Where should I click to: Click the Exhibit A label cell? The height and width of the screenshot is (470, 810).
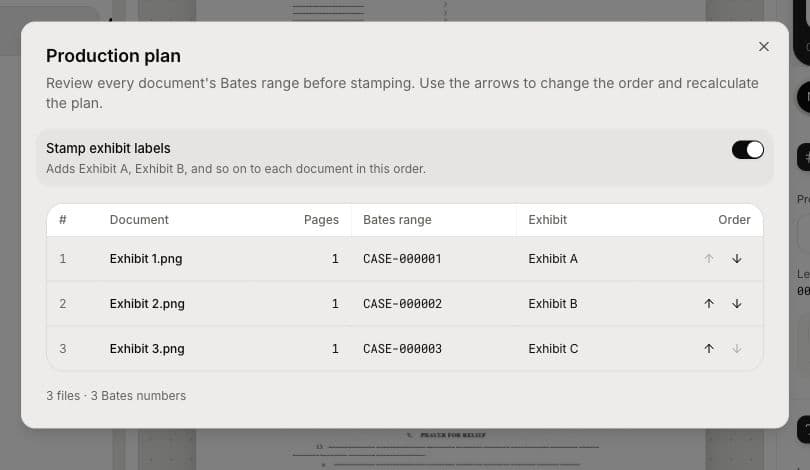pos(553,259)
